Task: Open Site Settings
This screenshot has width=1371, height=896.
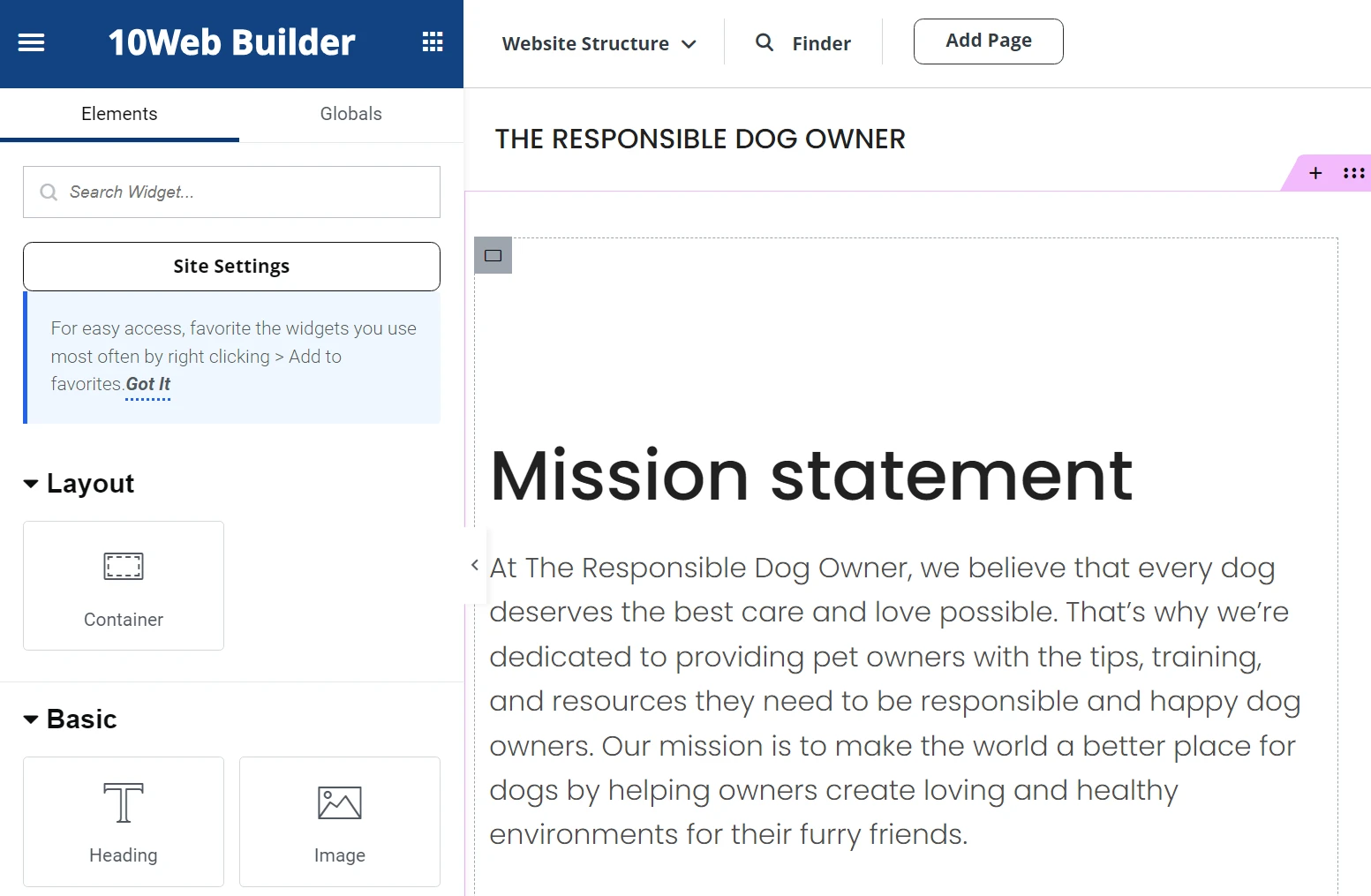Action: tap(231, 267)
